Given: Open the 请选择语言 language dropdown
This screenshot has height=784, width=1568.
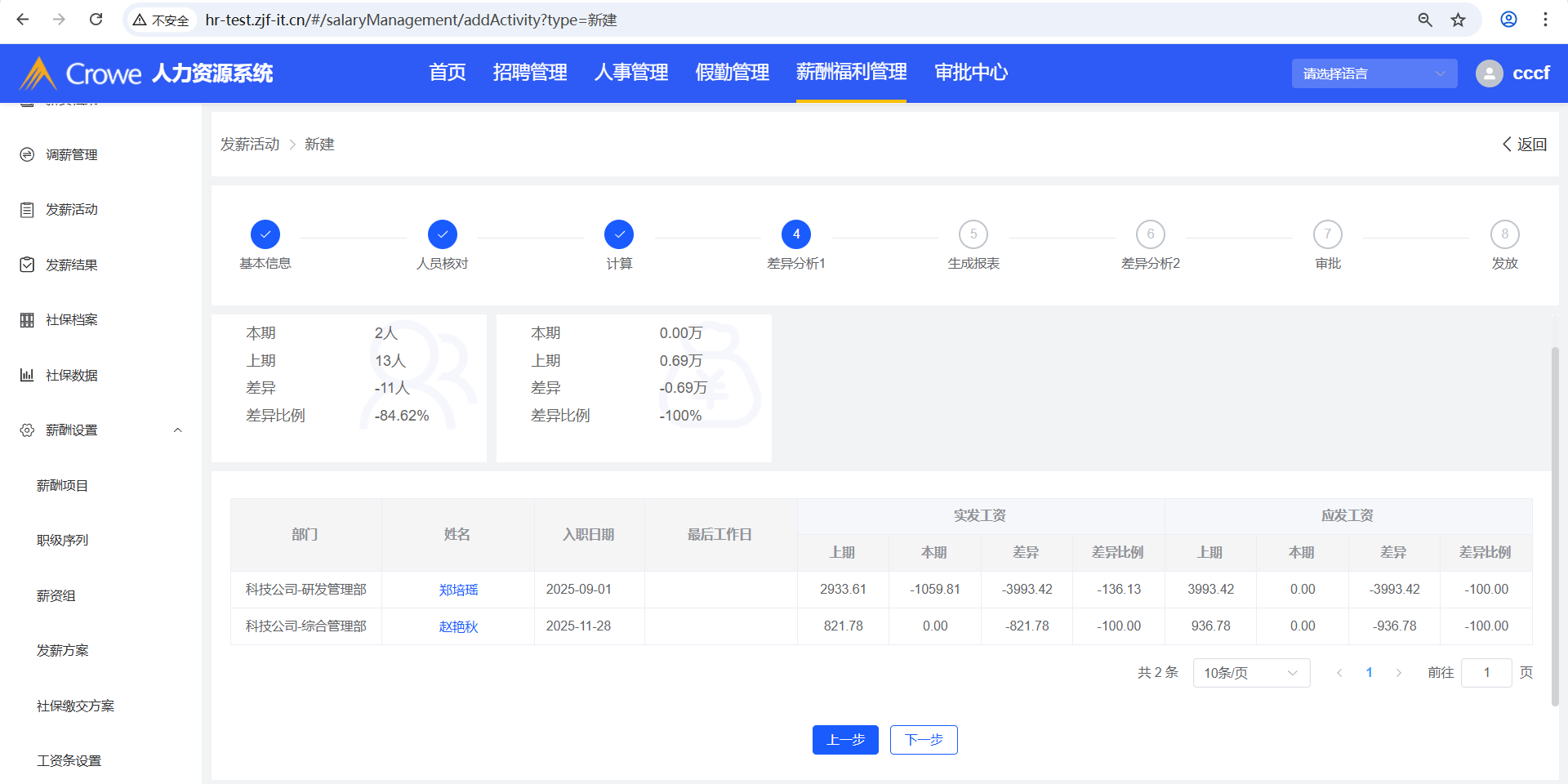Looking at the screenshot, I should pyautogui.click(x=1374, y=73).
